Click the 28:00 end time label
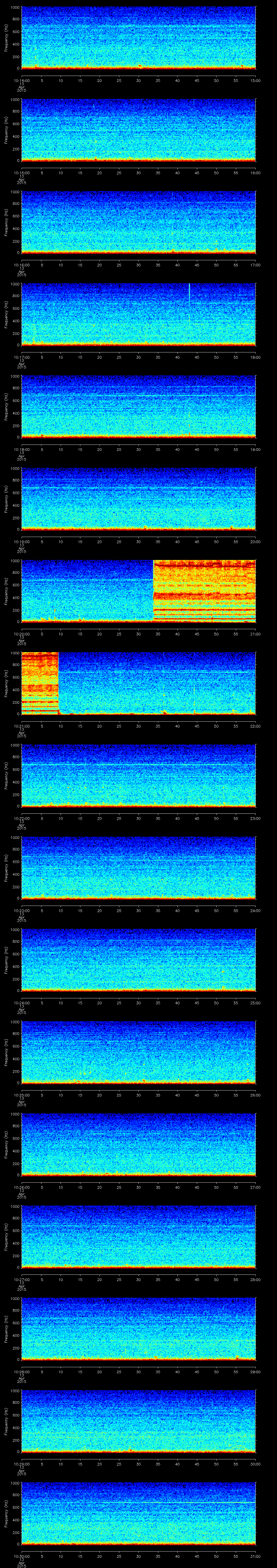The width and height of the screenshot is (277, 1568). pos(256,1279)
